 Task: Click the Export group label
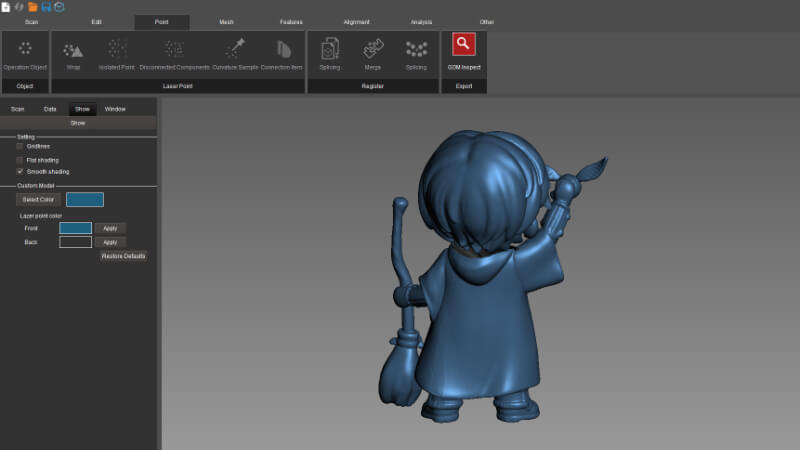point(464,86)
